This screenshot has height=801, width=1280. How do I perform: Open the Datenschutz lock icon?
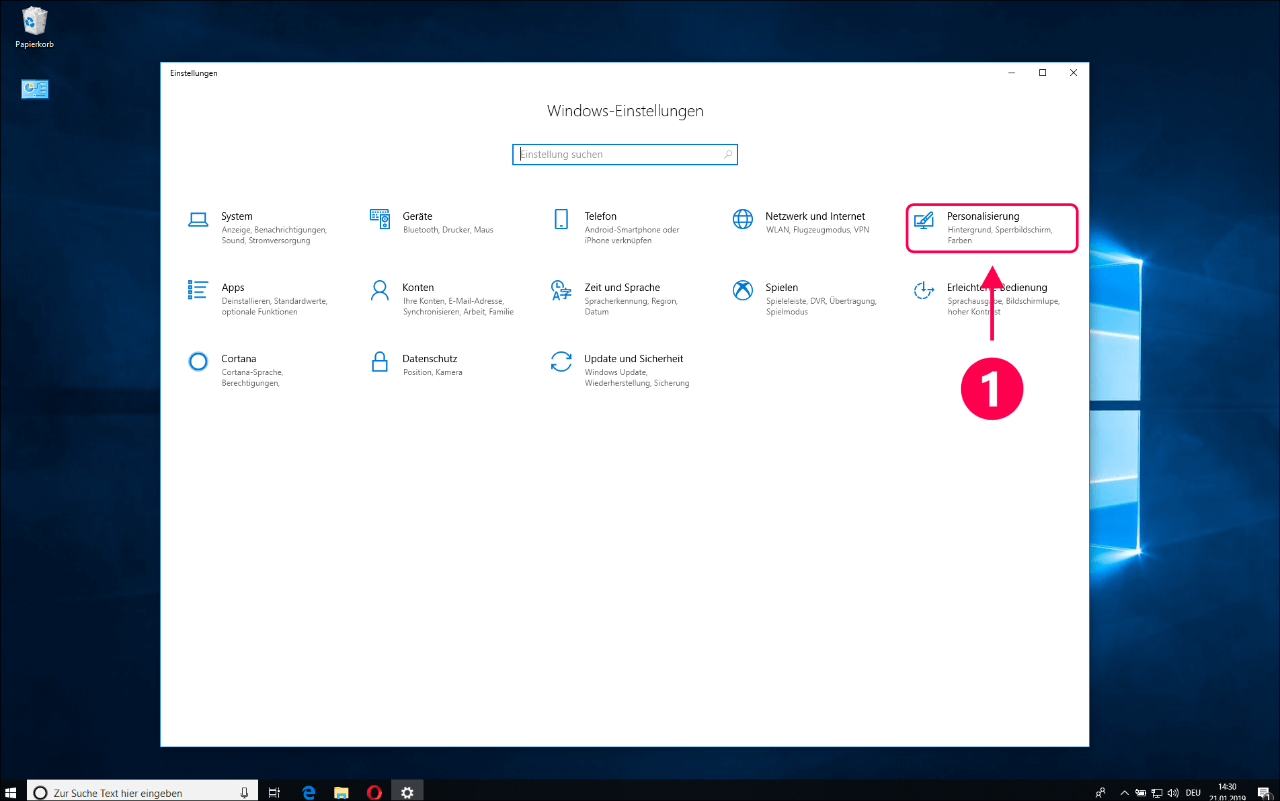tap(379, 361)
